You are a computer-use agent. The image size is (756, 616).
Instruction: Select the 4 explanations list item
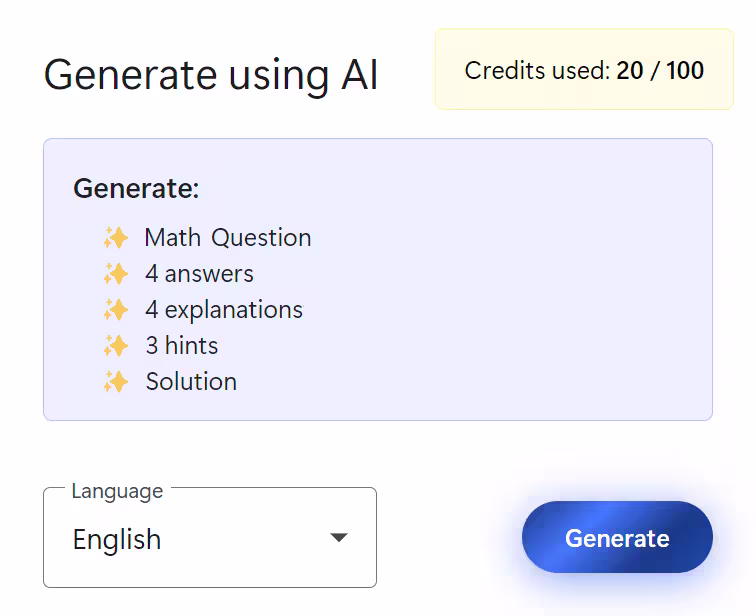click(x=224, y=310)
